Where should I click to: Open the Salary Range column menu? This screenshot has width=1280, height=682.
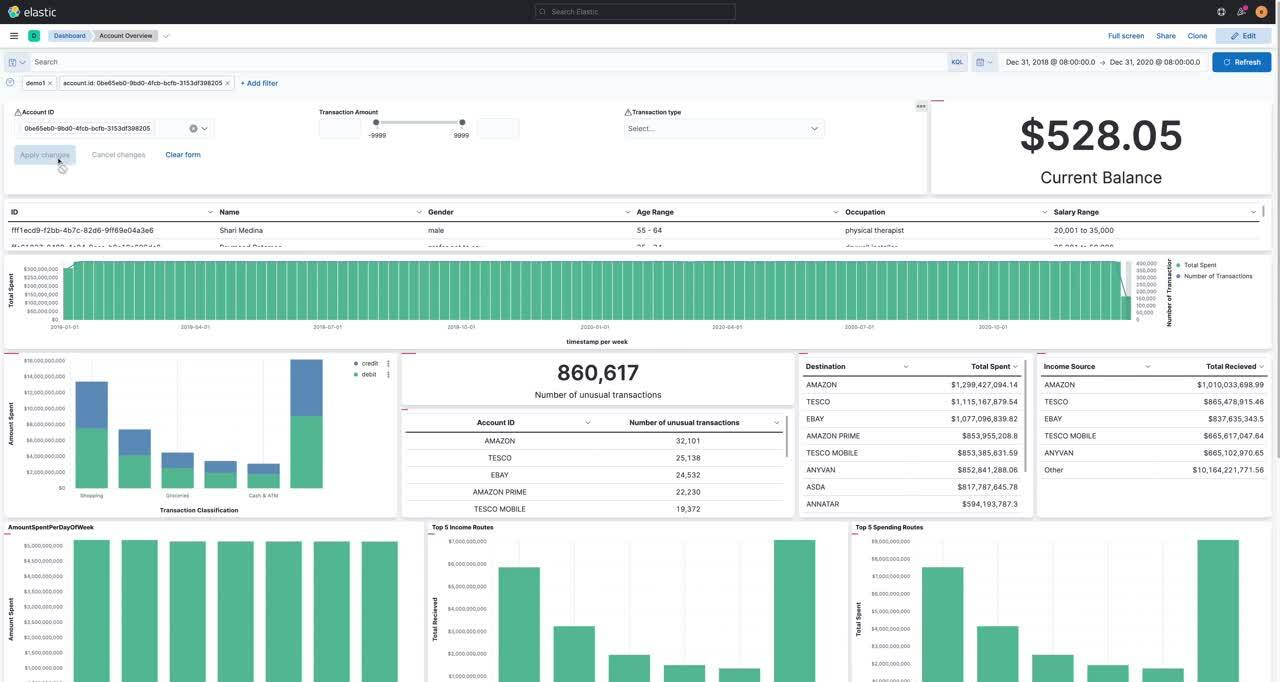click(1253, 212)
